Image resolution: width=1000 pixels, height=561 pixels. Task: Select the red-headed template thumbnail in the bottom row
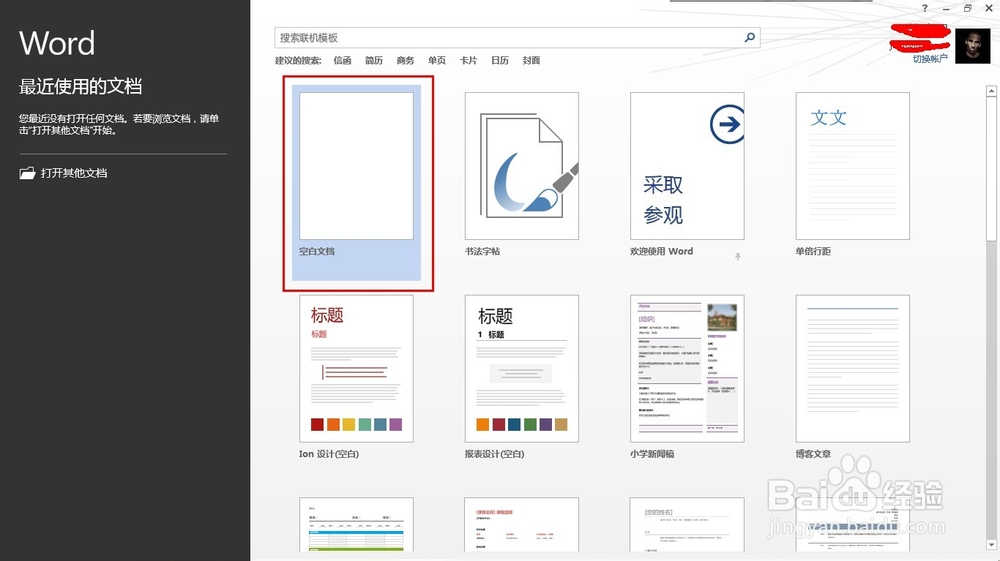[x=522, y=525]
